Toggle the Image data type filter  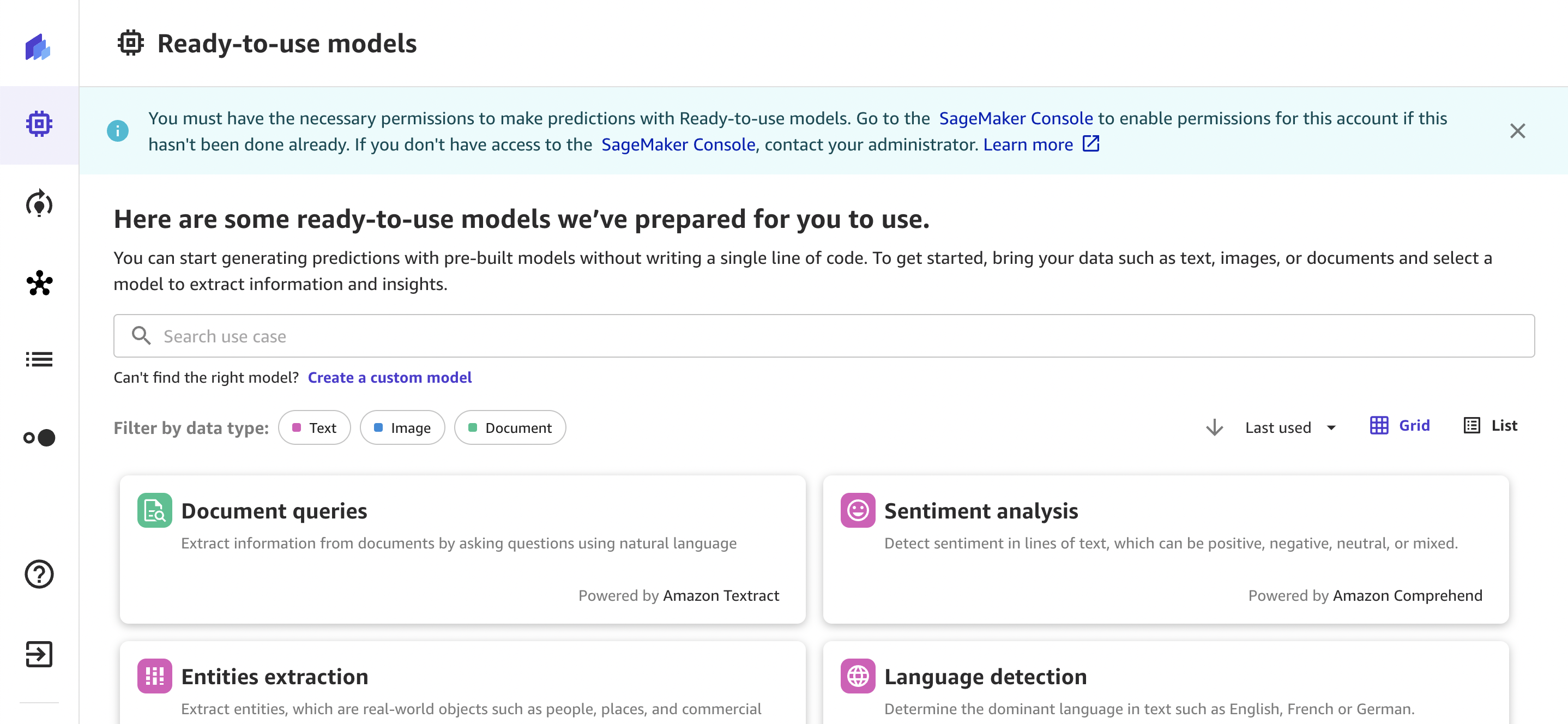tap(402, 427)
